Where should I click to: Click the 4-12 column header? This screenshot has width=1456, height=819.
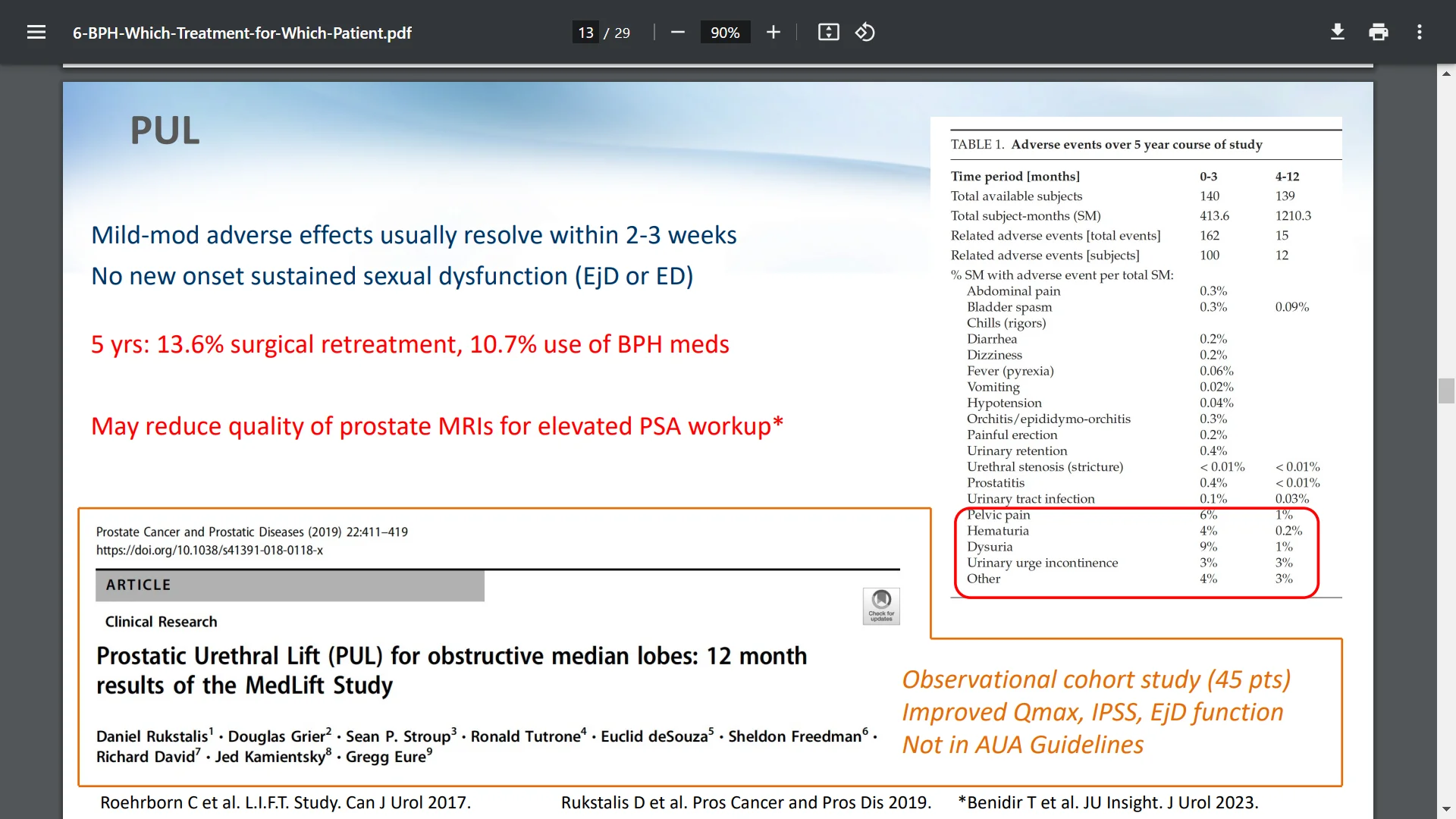pos(1287,176)
